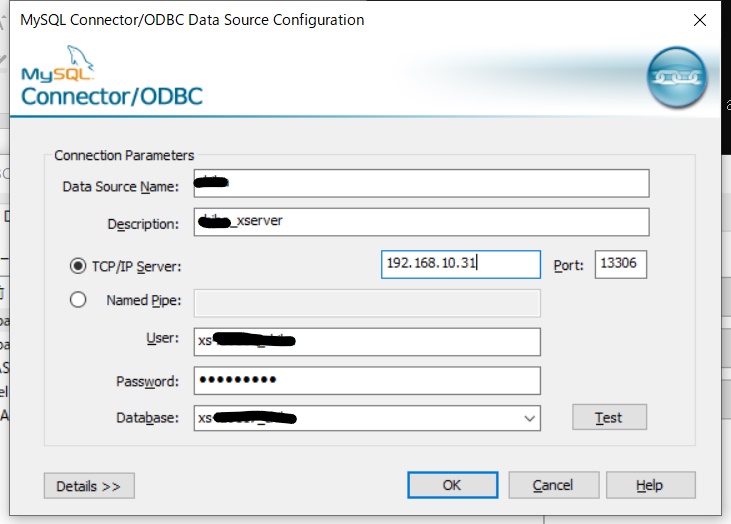This screenshot has width=731, height=524.
Task: Open Help for the dialog
Action: 649,485
